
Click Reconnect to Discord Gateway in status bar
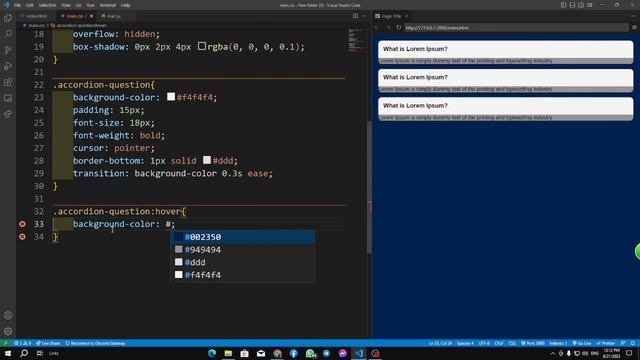95,343
